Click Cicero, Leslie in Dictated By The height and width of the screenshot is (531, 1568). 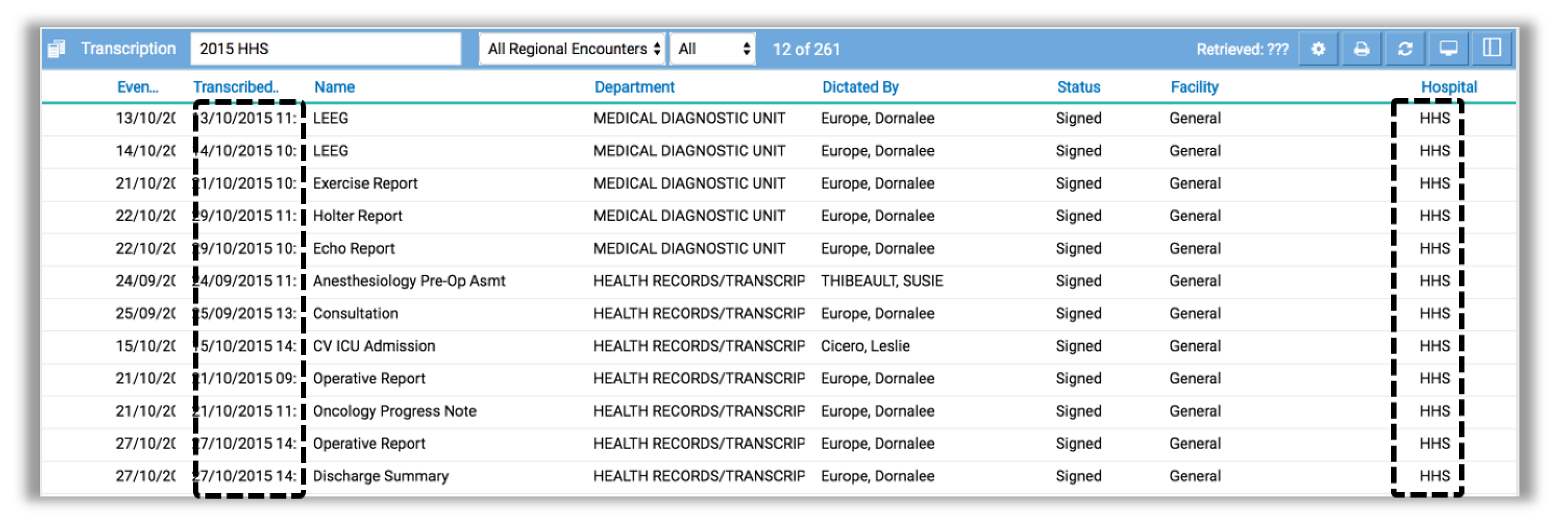[865, 346]
